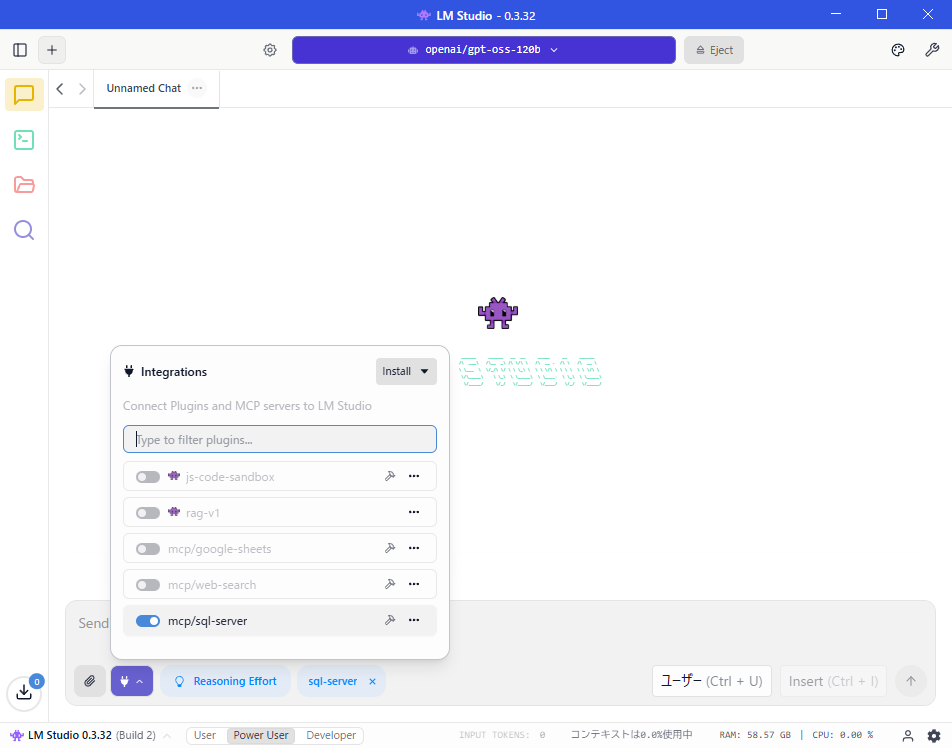Open the appearance palette icon top right
The width and height of the screenshot is (952, 748).
point(897,50)
